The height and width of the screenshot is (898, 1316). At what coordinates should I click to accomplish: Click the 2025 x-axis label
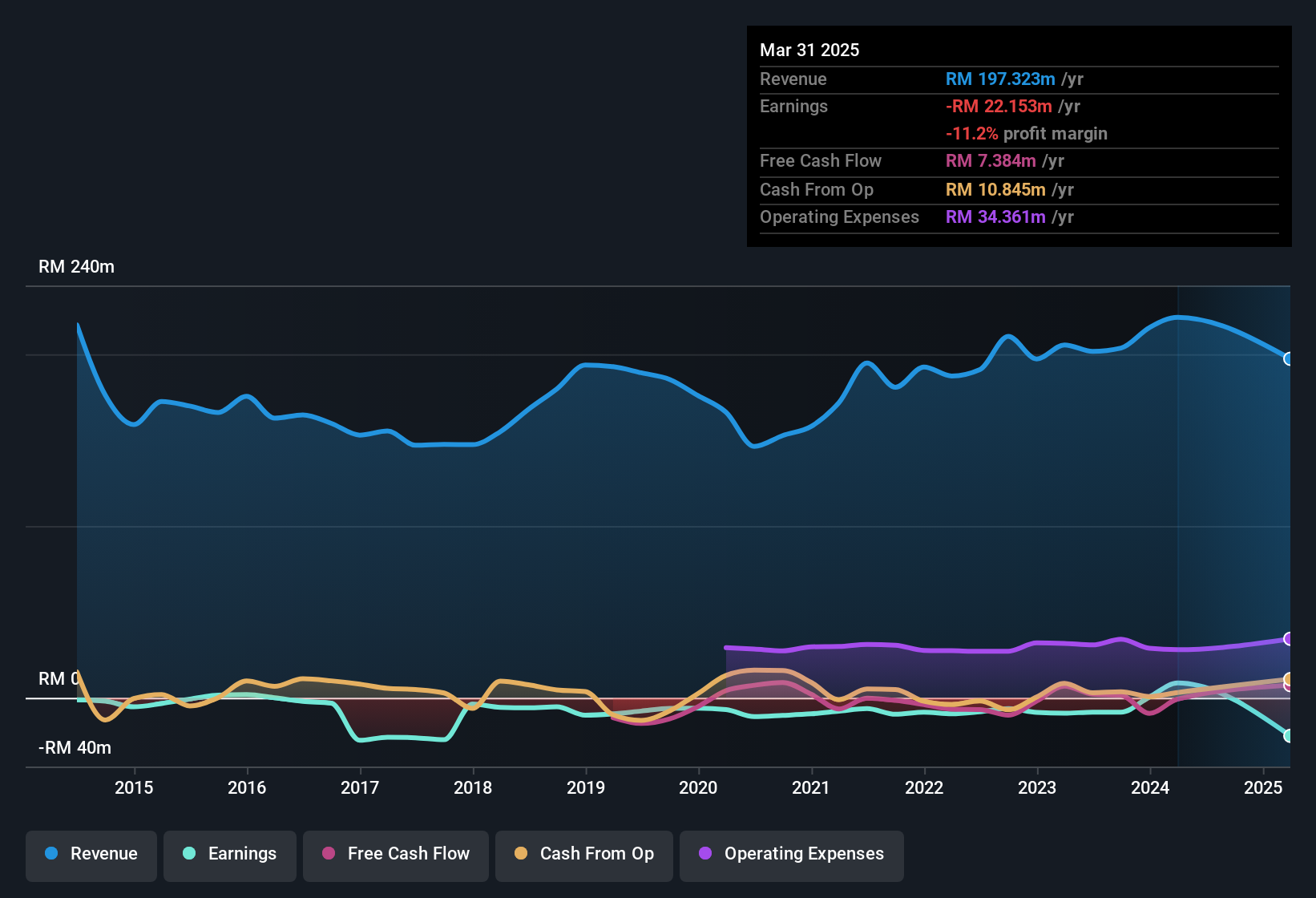pyautogui.click(x=1263, y=787)
